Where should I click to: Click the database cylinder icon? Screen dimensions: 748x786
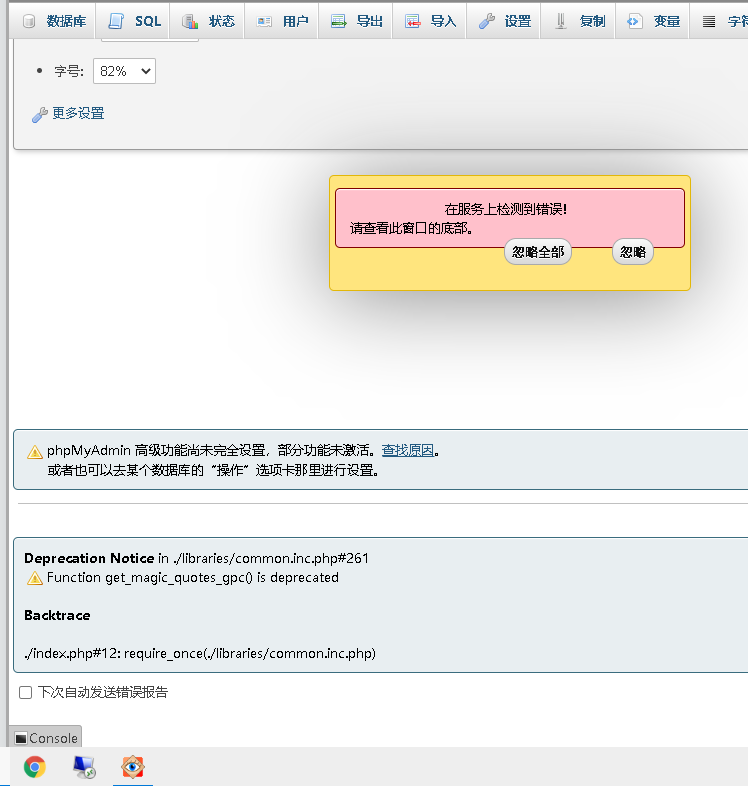click(29, 21)
